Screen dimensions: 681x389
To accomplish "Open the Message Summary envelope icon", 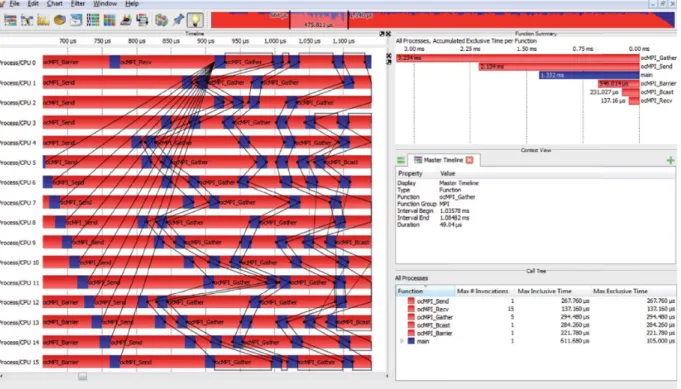I will (76, 20).
